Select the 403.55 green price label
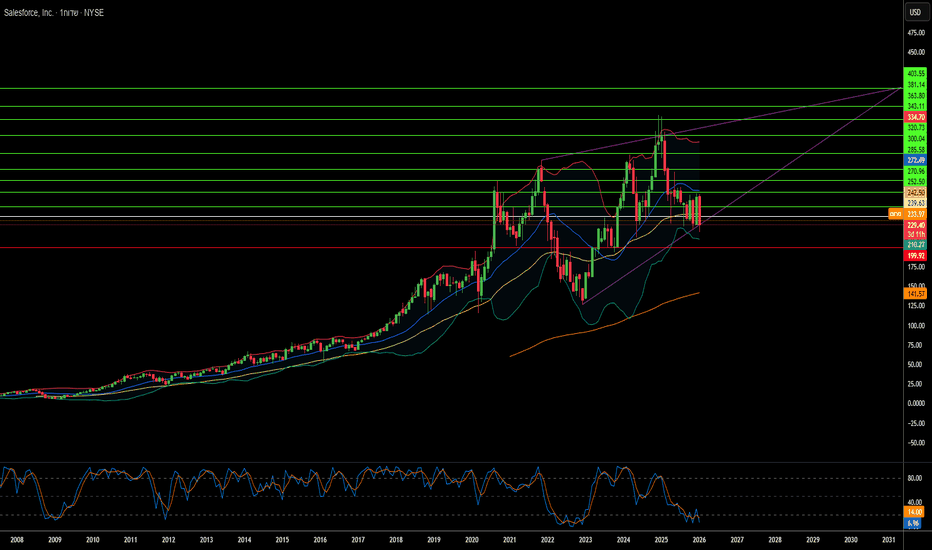This screenshot has height=550, width=932. (915, 74)
